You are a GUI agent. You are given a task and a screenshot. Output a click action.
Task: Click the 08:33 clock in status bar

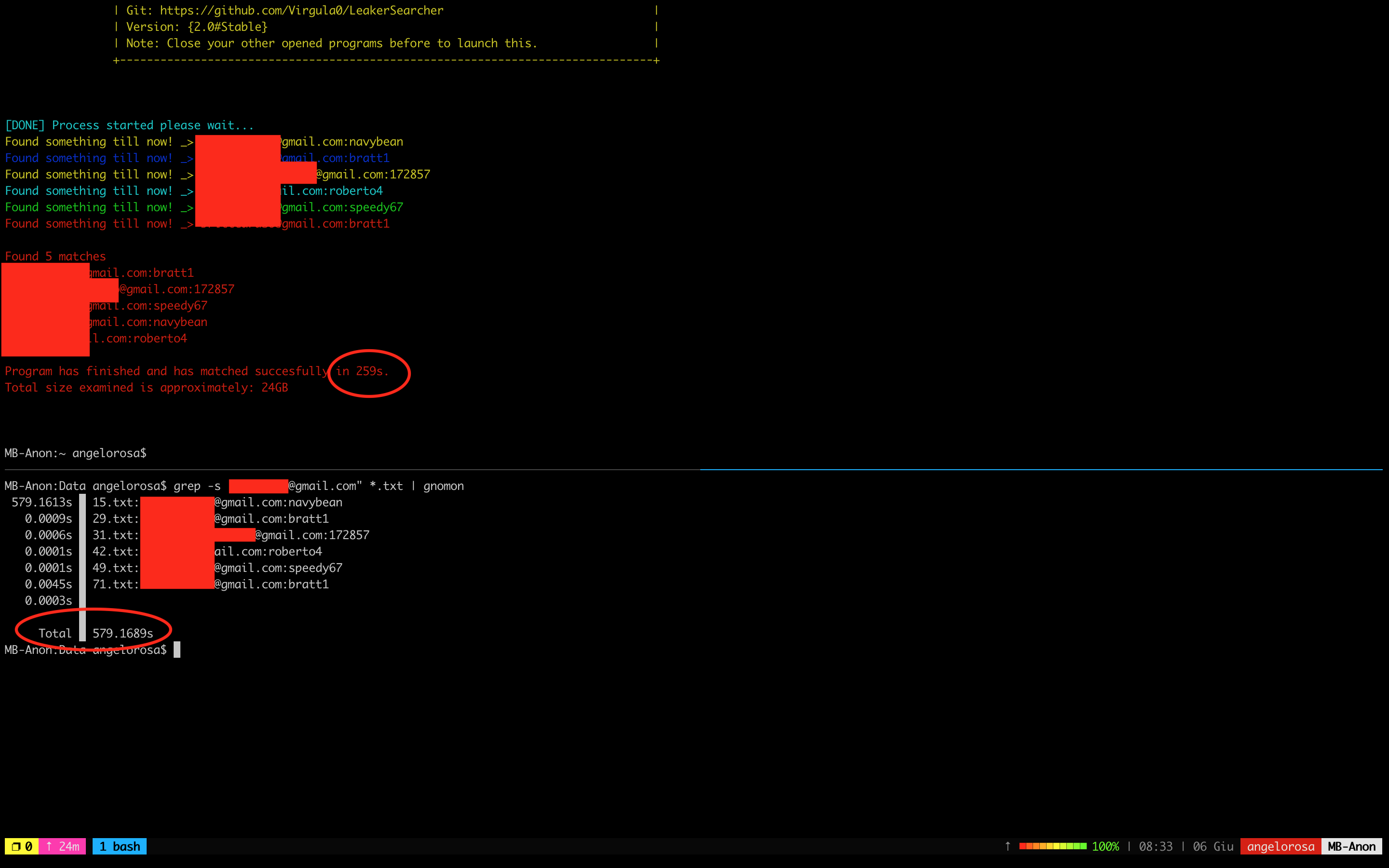pos(1156,846)
